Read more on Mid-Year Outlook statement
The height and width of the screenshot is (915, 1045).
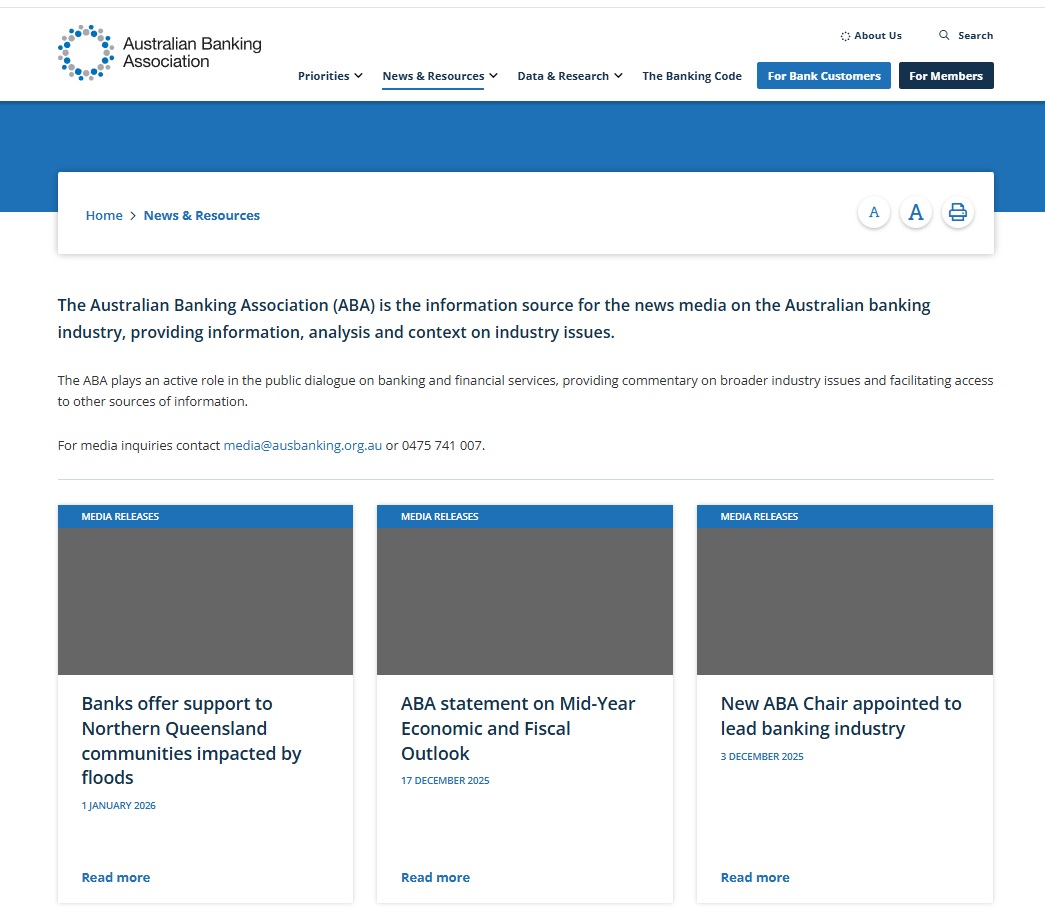[x=435, y=878]
